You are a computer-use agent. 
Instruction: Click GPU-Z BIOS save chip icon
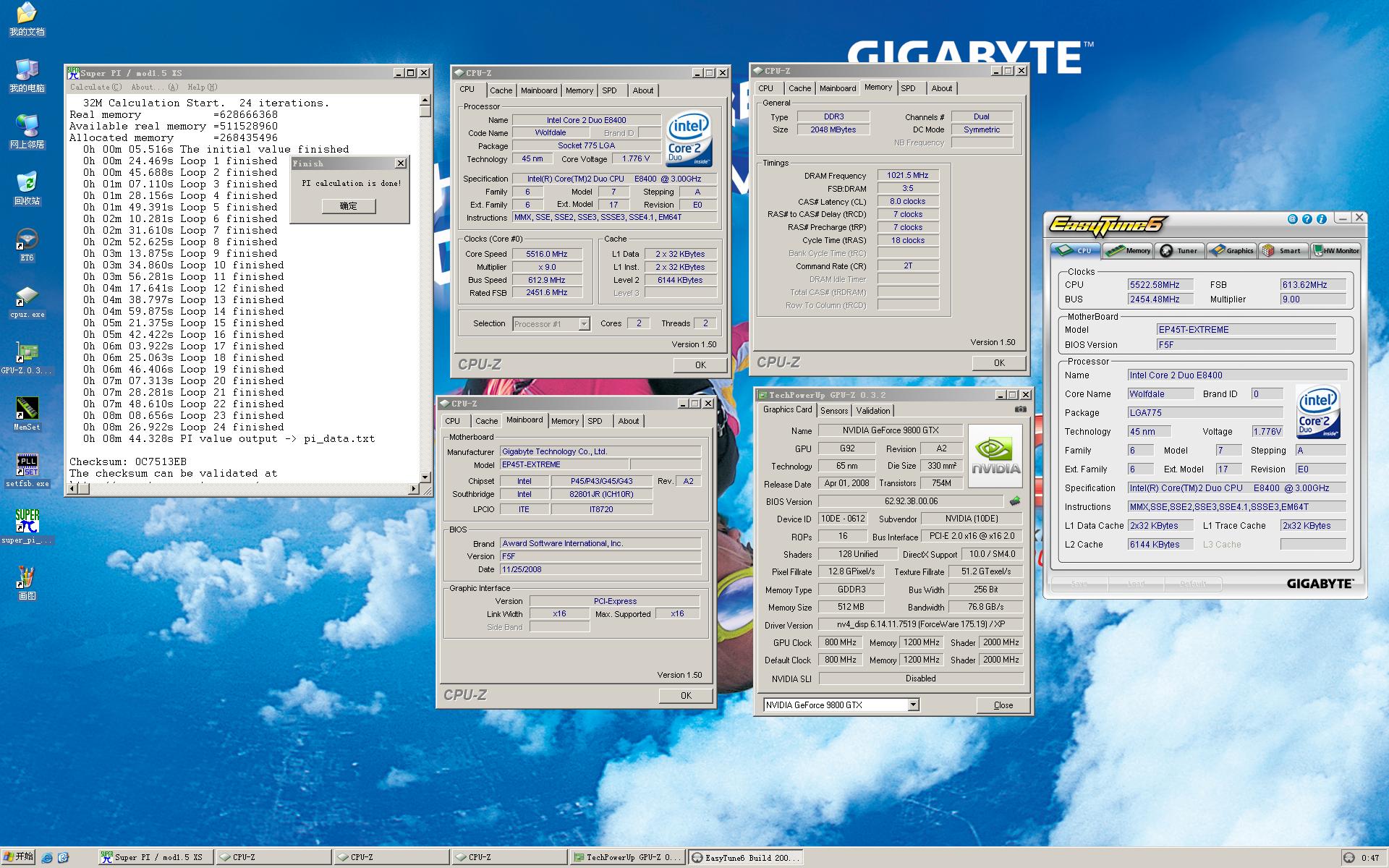1015,501
